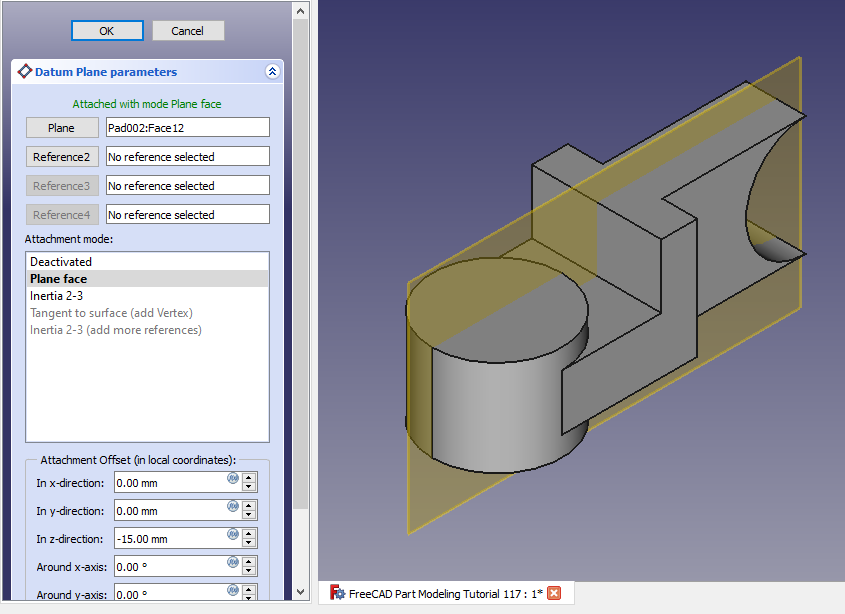The image size is (845, 614).
Task: Cancel the datum plane dialog
Action: click(188, 31)
